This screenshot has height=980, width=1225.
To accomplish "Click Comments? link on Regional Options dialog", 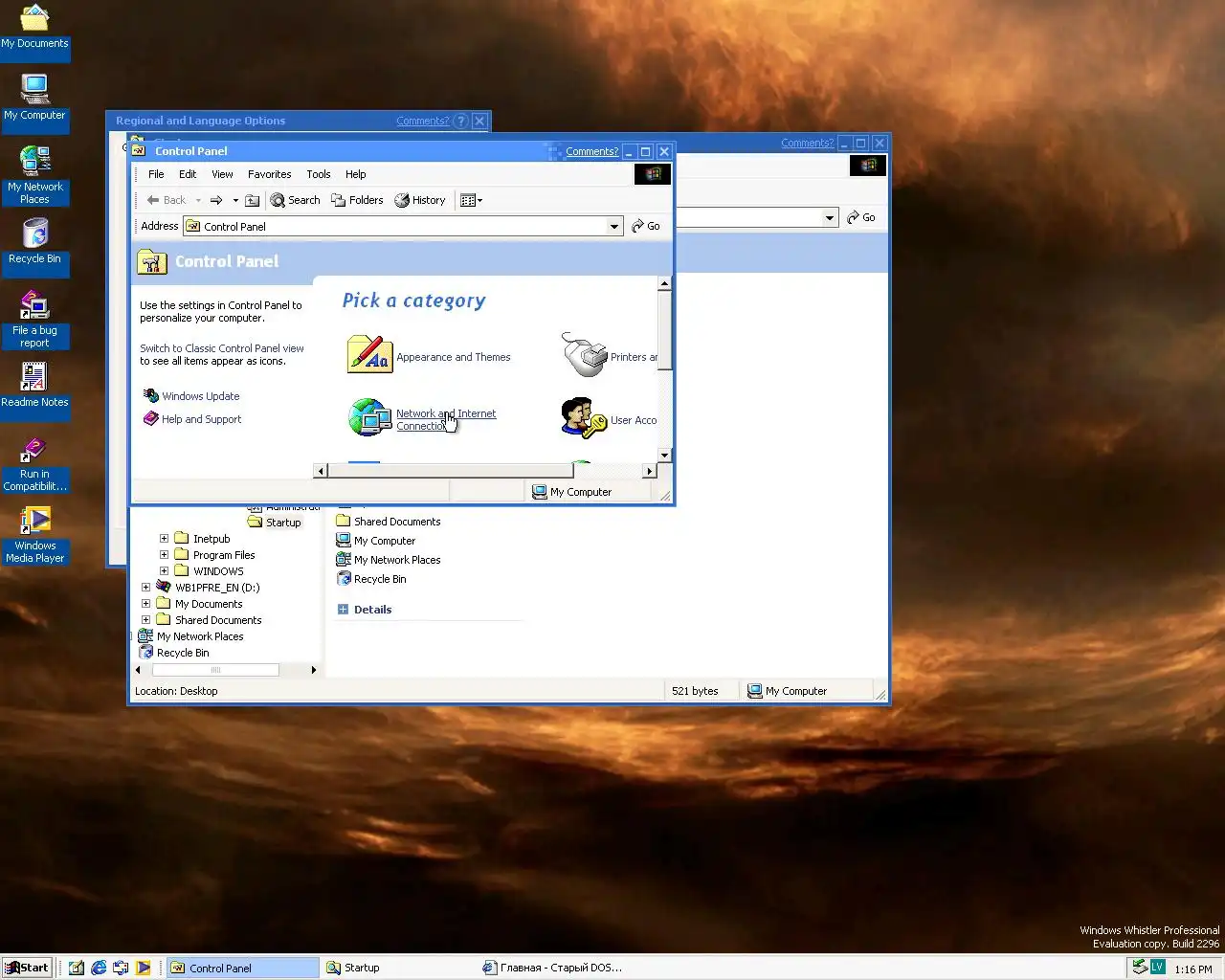I will point(422,121).
